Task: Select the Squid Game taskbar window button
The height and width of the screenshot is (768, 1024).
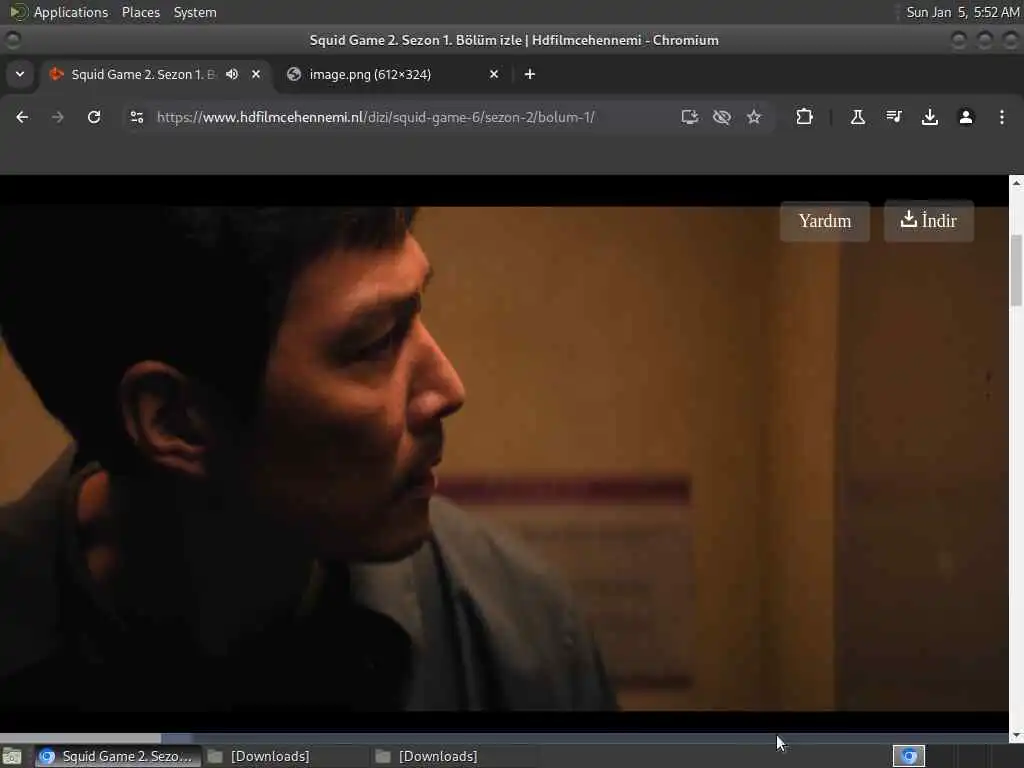Action: [116, 756]
